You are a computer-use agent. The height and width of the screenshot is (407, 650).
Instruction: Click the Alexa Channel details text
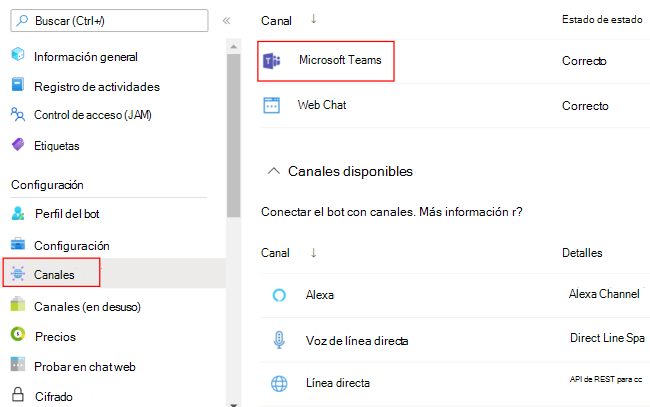tap(604, 294)
